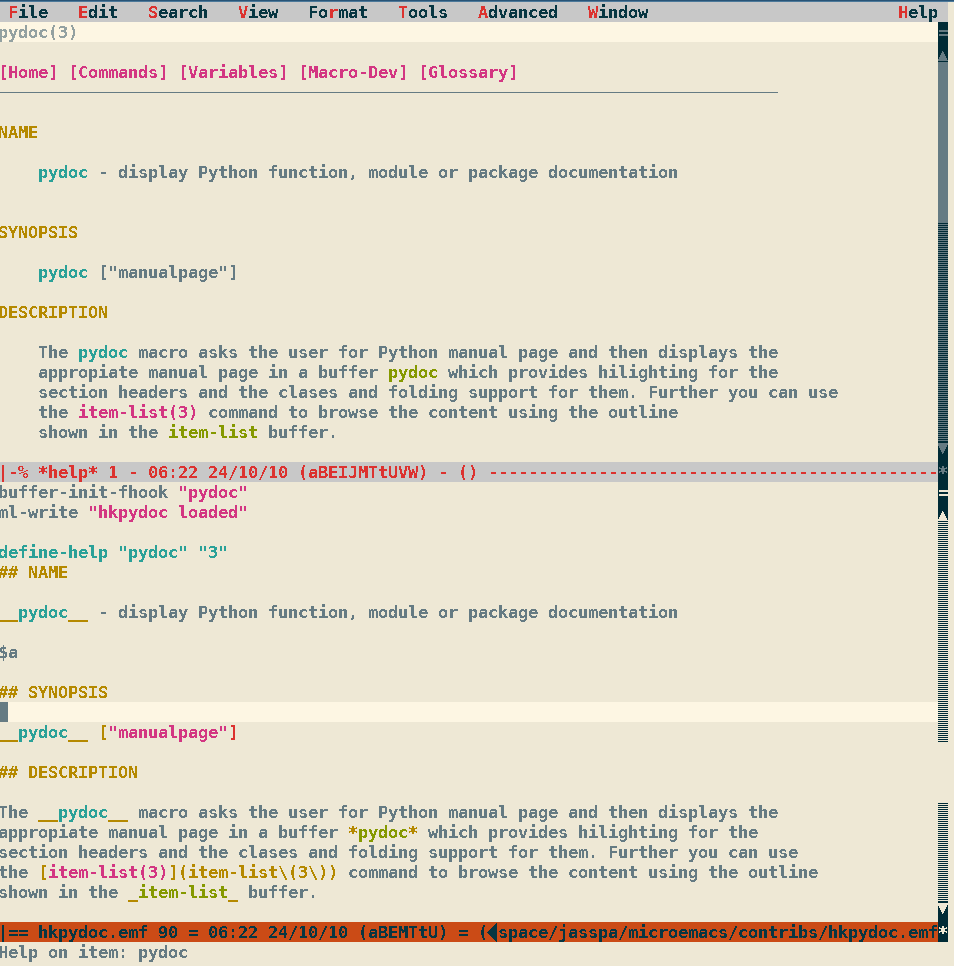Click the DESCRIPTION heading in help window
The image size is (954, 966).
[54, 312]
